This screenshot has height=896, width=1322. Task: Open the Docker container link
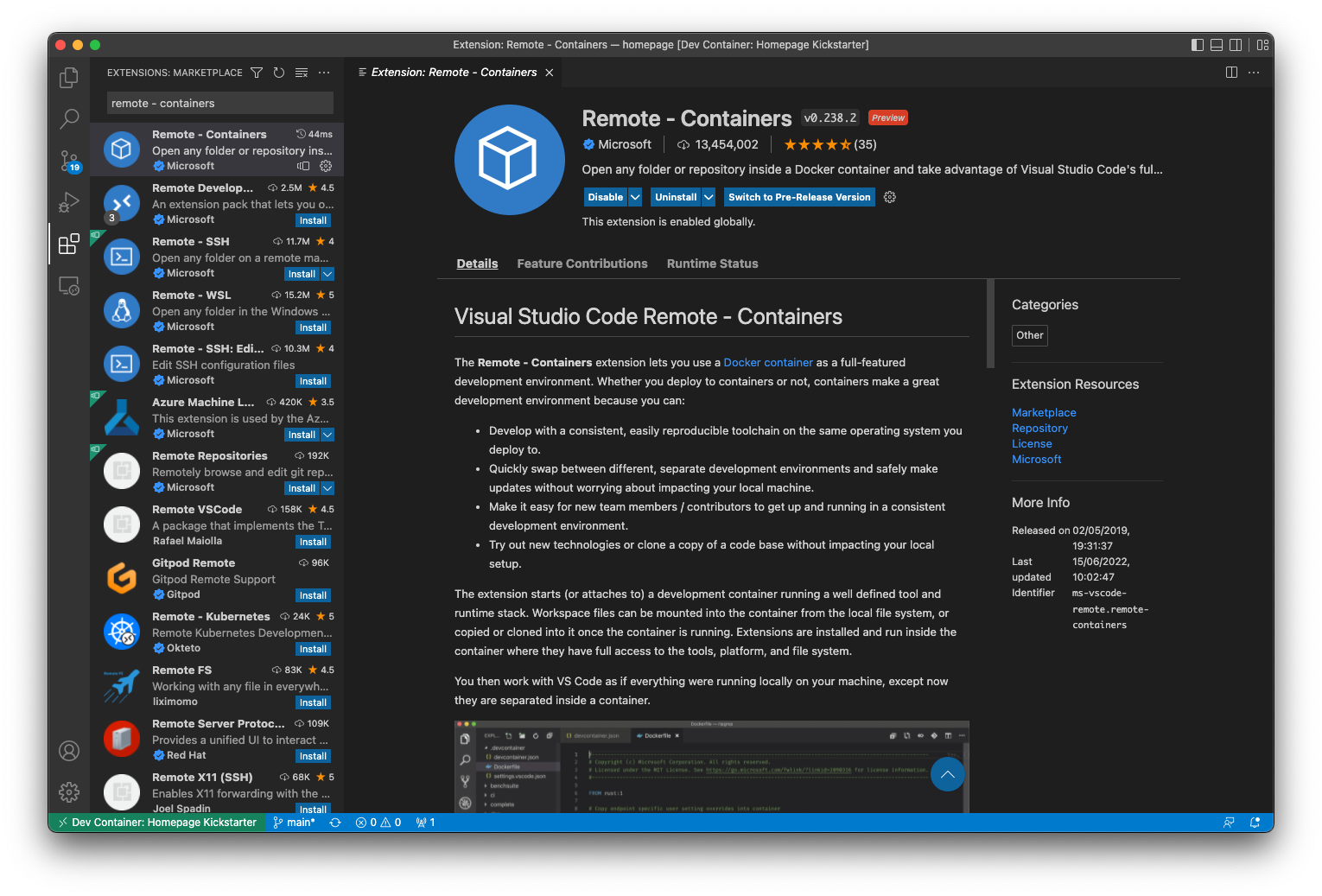click(x=768, y=363)
